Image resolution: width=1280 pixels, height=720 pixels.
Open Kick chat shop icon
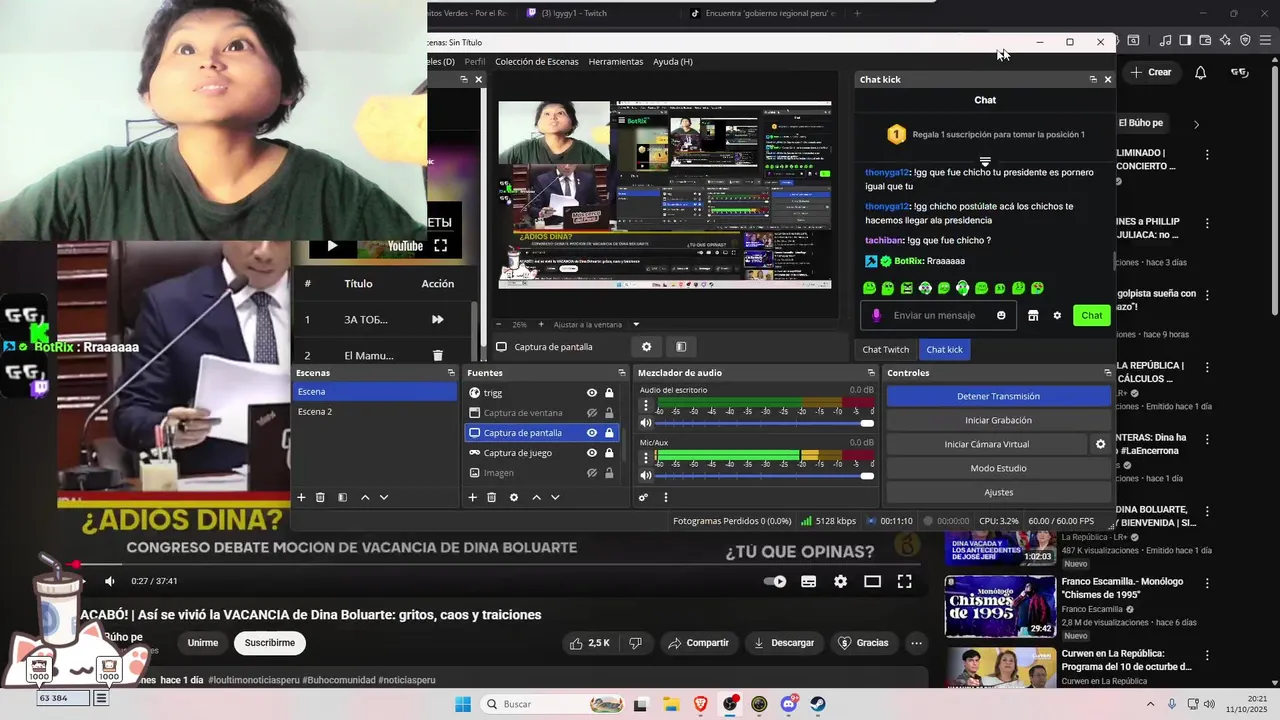(x=1033, y=316)
